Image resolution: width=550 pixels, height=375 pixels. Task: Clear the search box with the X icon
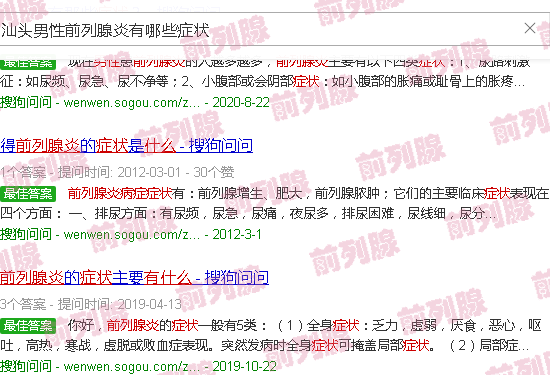(530, 28)
